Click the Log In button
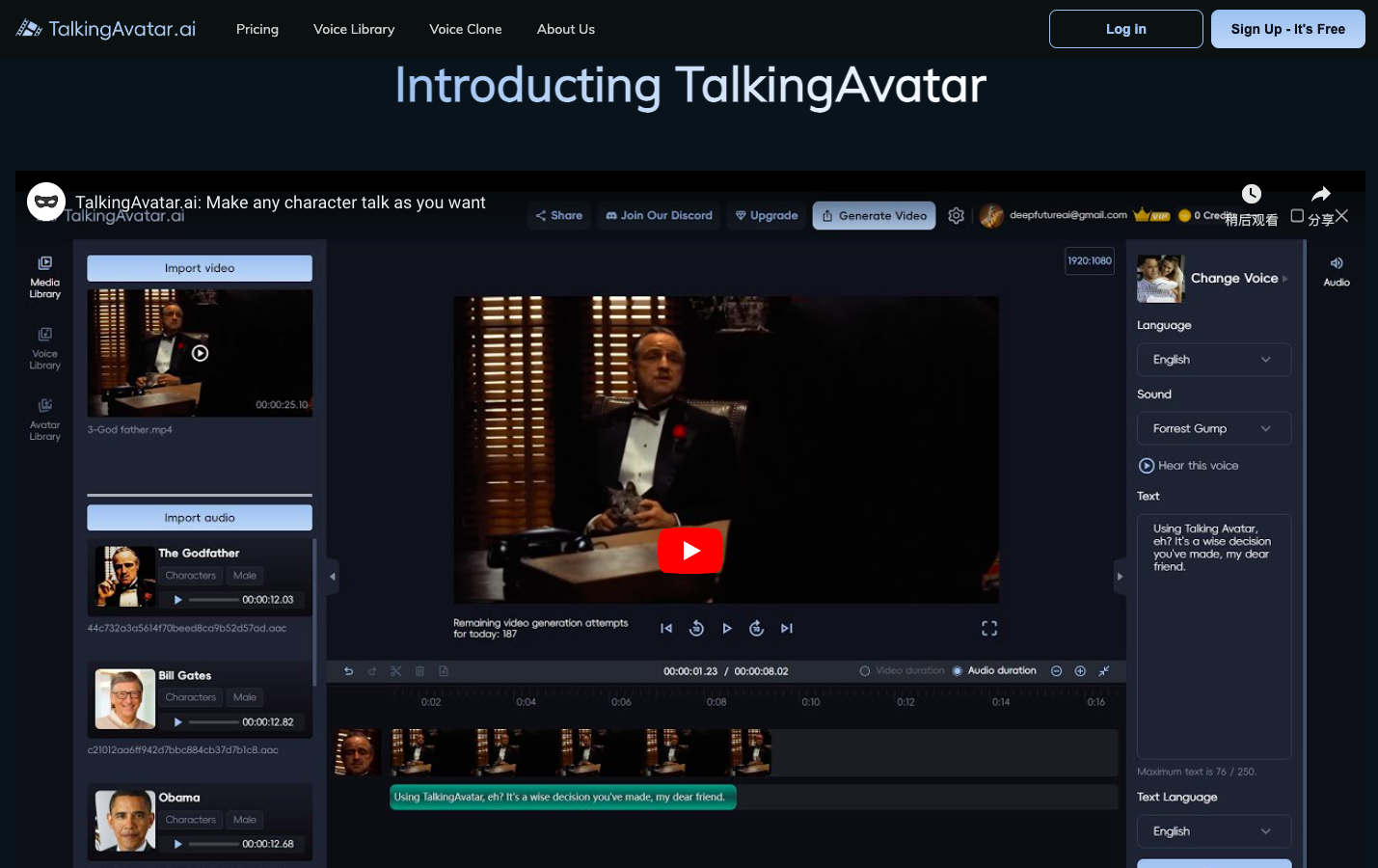This screenshot has height=868, width=1378. [x=1126, y=29]
